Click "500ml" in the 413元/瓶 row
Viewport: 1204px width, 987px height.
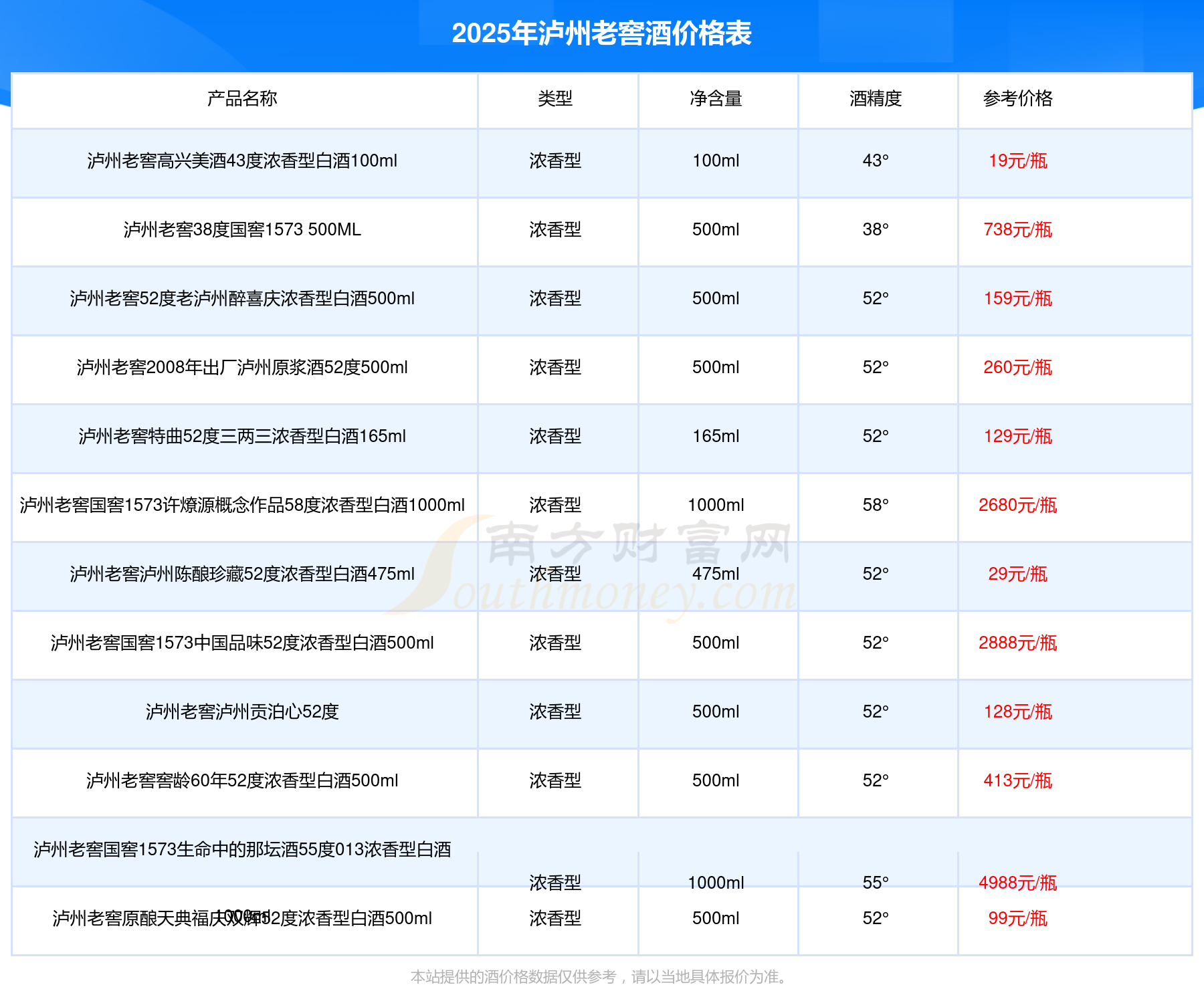(716, 780)
